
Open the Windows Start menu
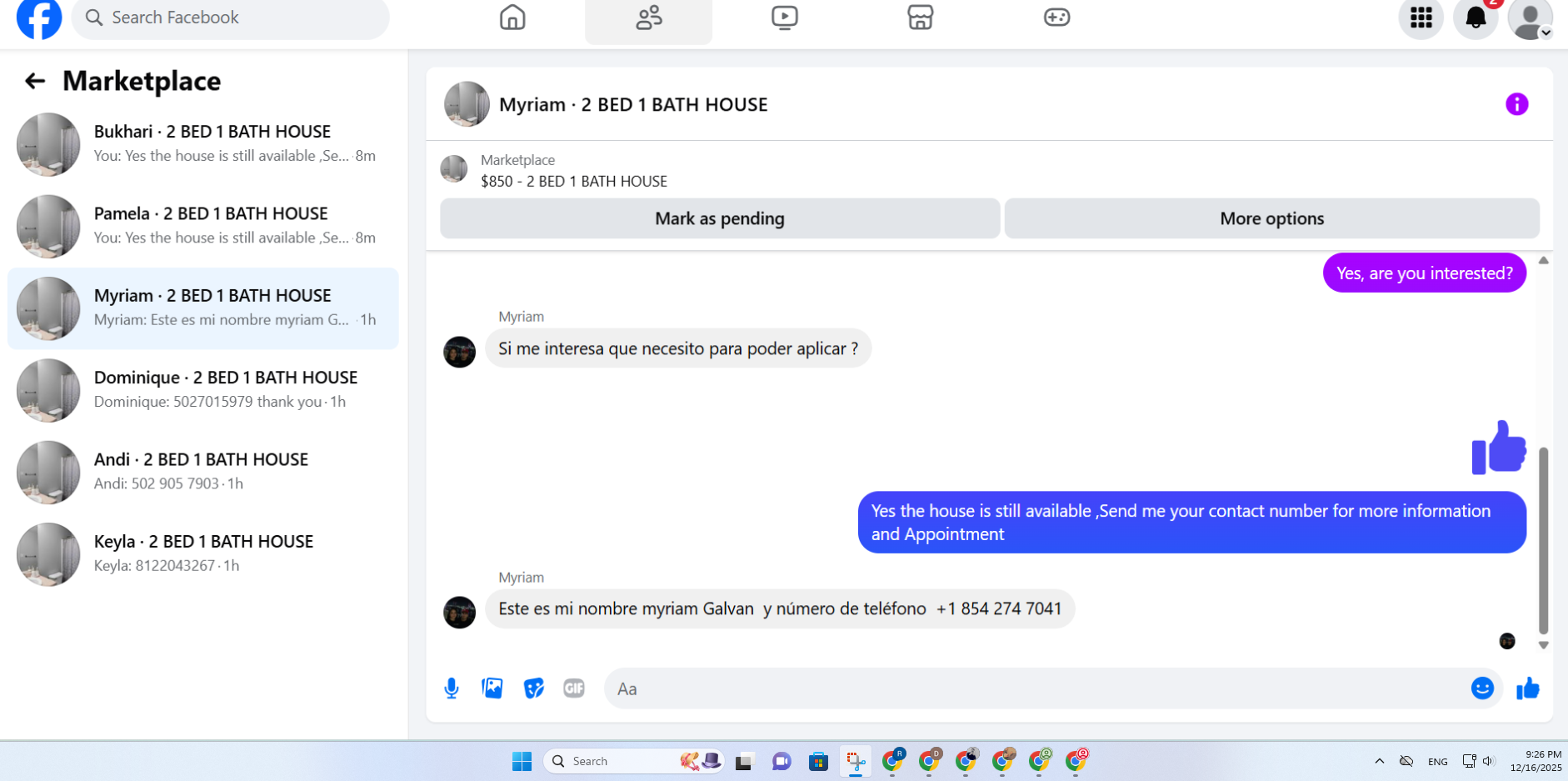(x=522, y=761)
